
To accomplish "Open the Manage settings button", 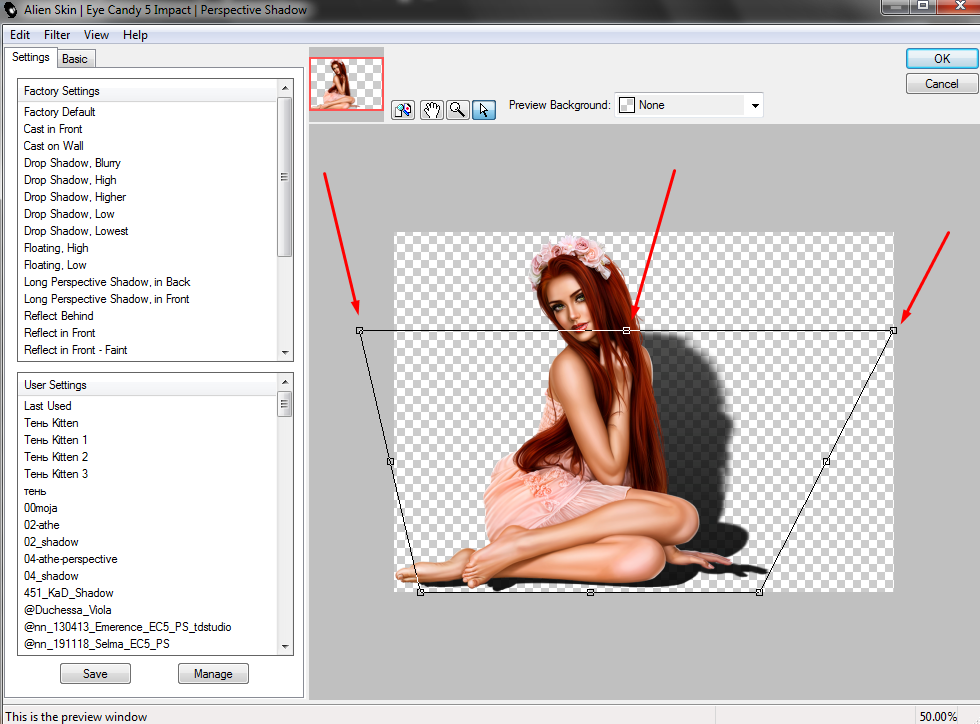I will click(213, 674).
